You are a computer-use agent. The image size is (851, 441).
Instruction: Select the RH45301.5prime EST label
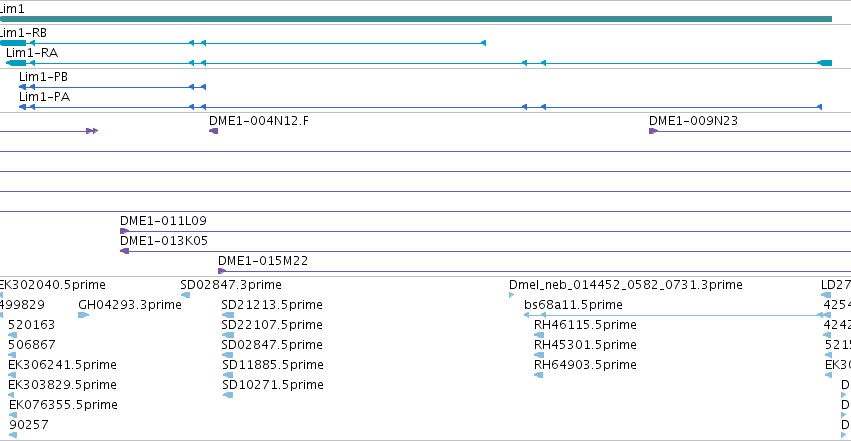[x=585, y=345]
